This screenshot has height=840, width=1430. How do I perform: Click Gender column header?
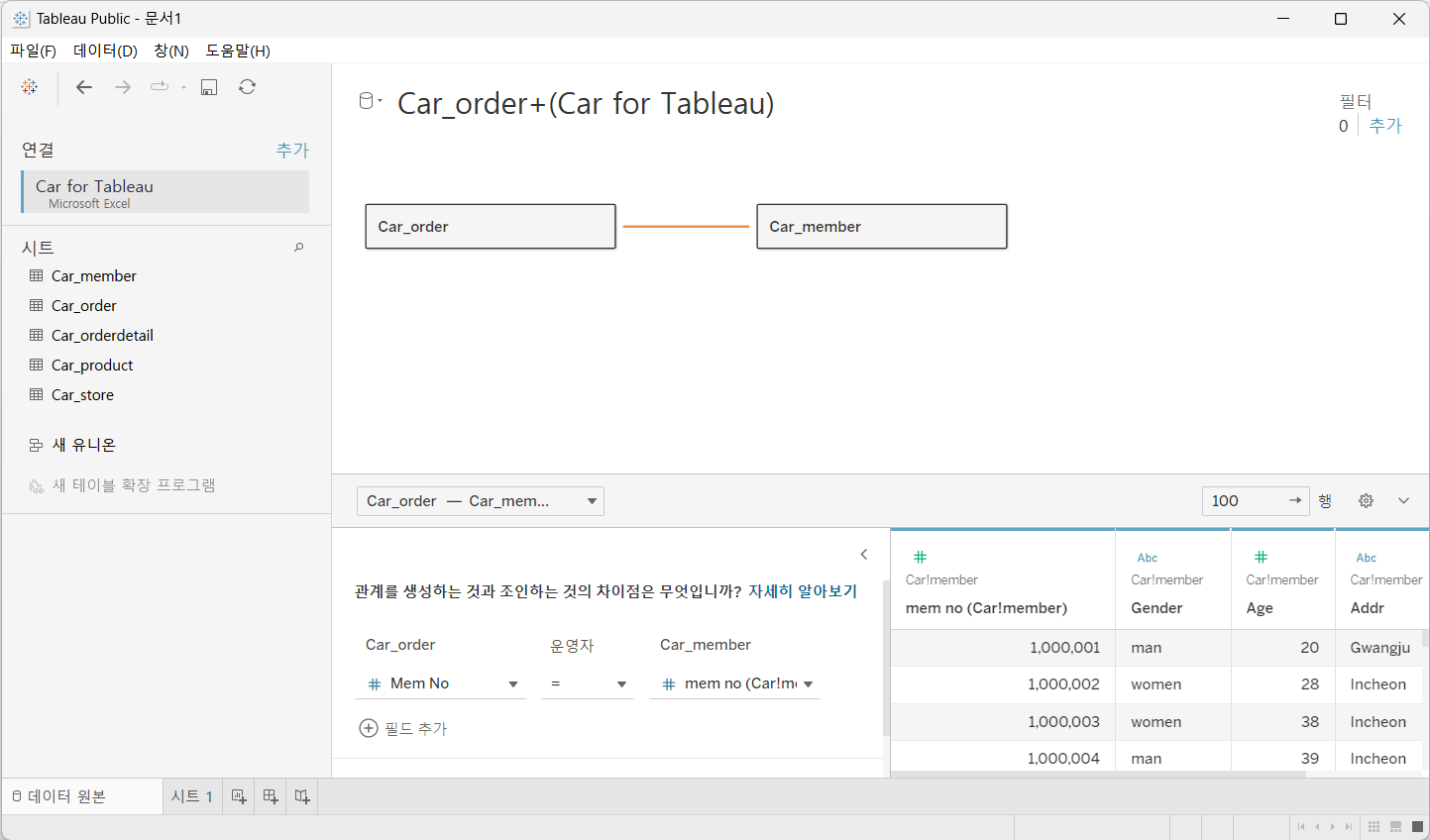tap(1156, 608)
